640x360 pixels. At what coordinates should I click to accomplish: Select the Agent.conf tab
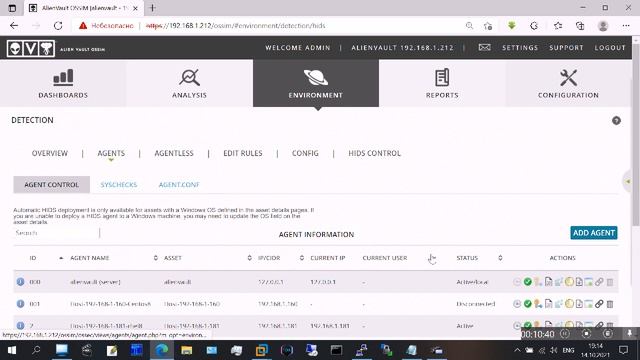(179, 184)
